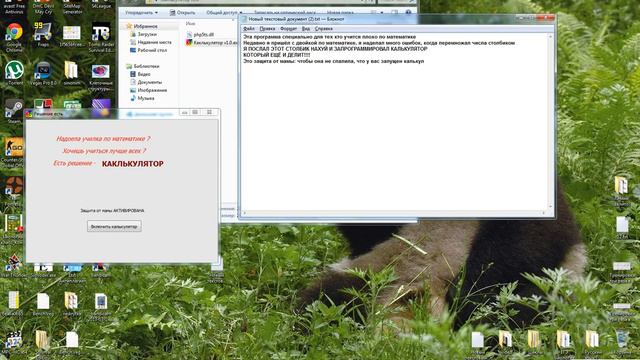Open the sinonim folder on the desktop
640x360 pixels.
tap(72, 73)
